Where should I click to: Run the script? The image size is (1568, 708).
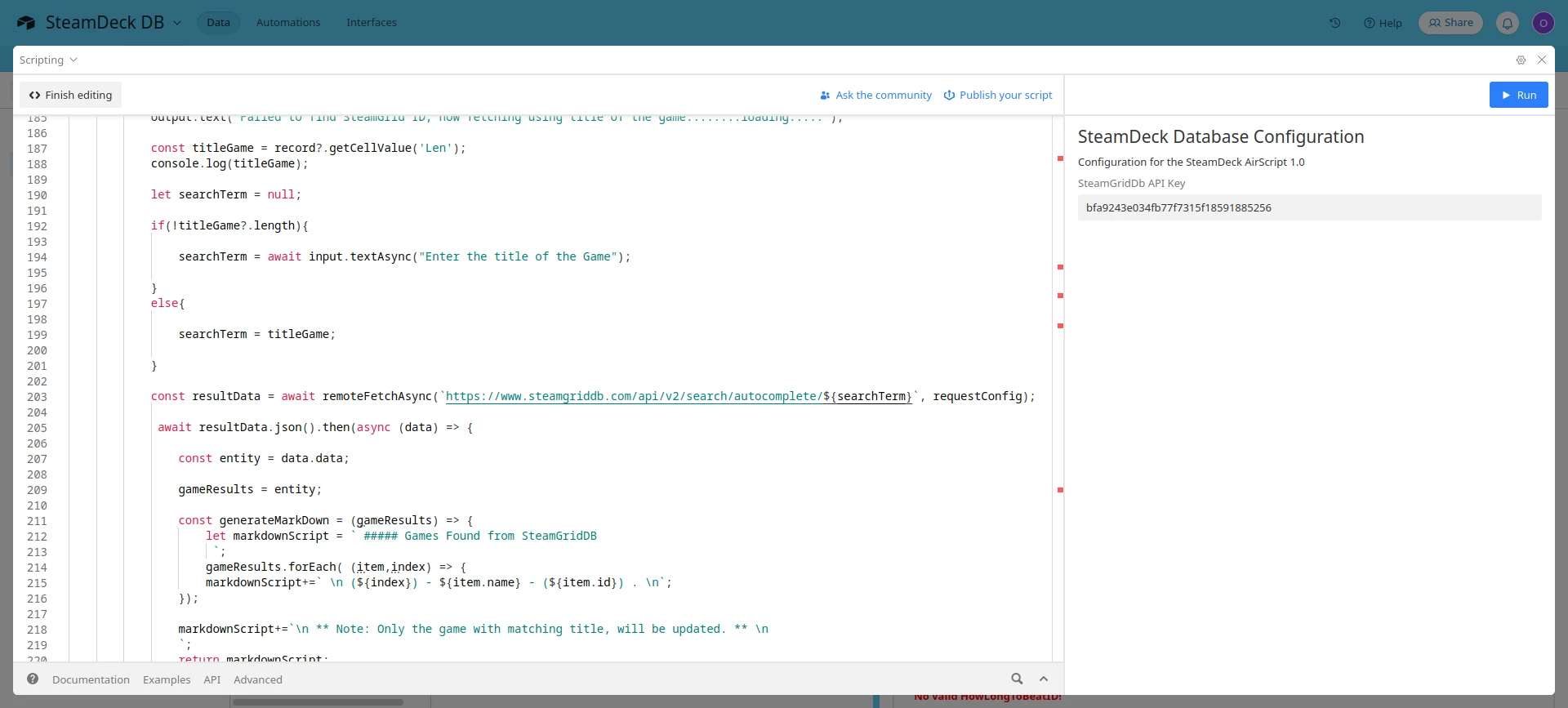[x=1518, y=95]
